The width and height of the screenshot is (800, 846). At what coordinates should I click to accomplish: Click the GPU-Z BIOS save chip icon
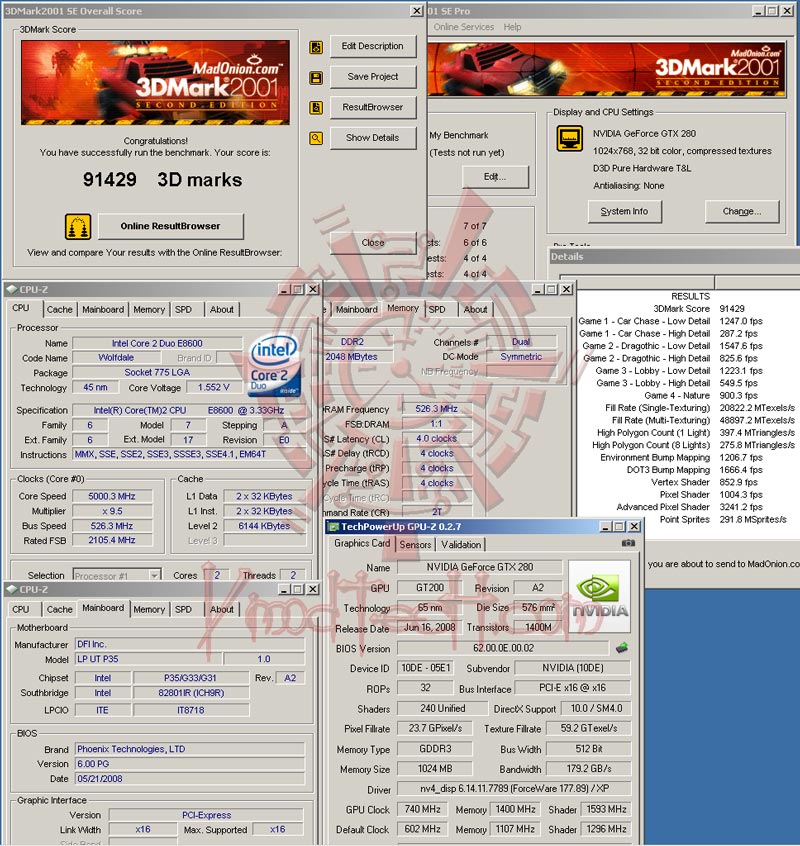pos(621,647)
